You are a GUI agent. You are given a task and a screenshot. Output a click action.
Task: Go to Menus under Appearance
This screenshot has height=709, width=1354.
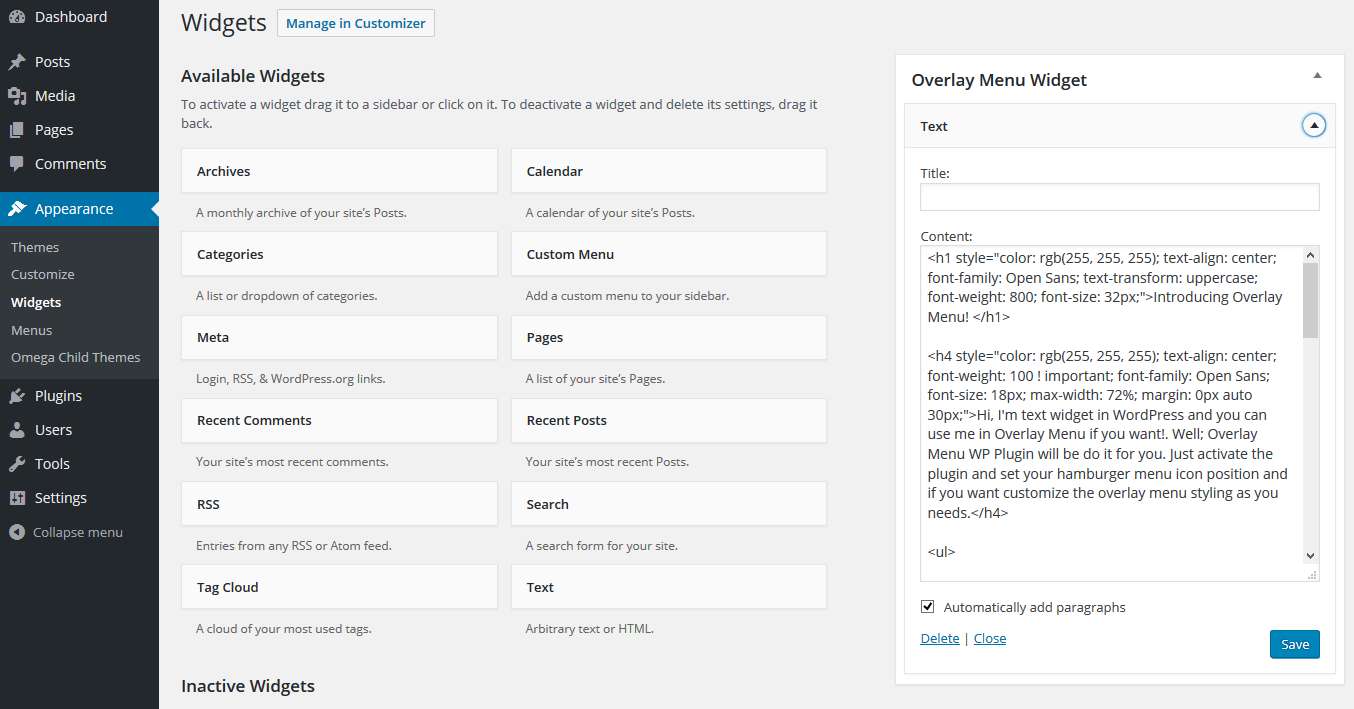pos(32,330)
